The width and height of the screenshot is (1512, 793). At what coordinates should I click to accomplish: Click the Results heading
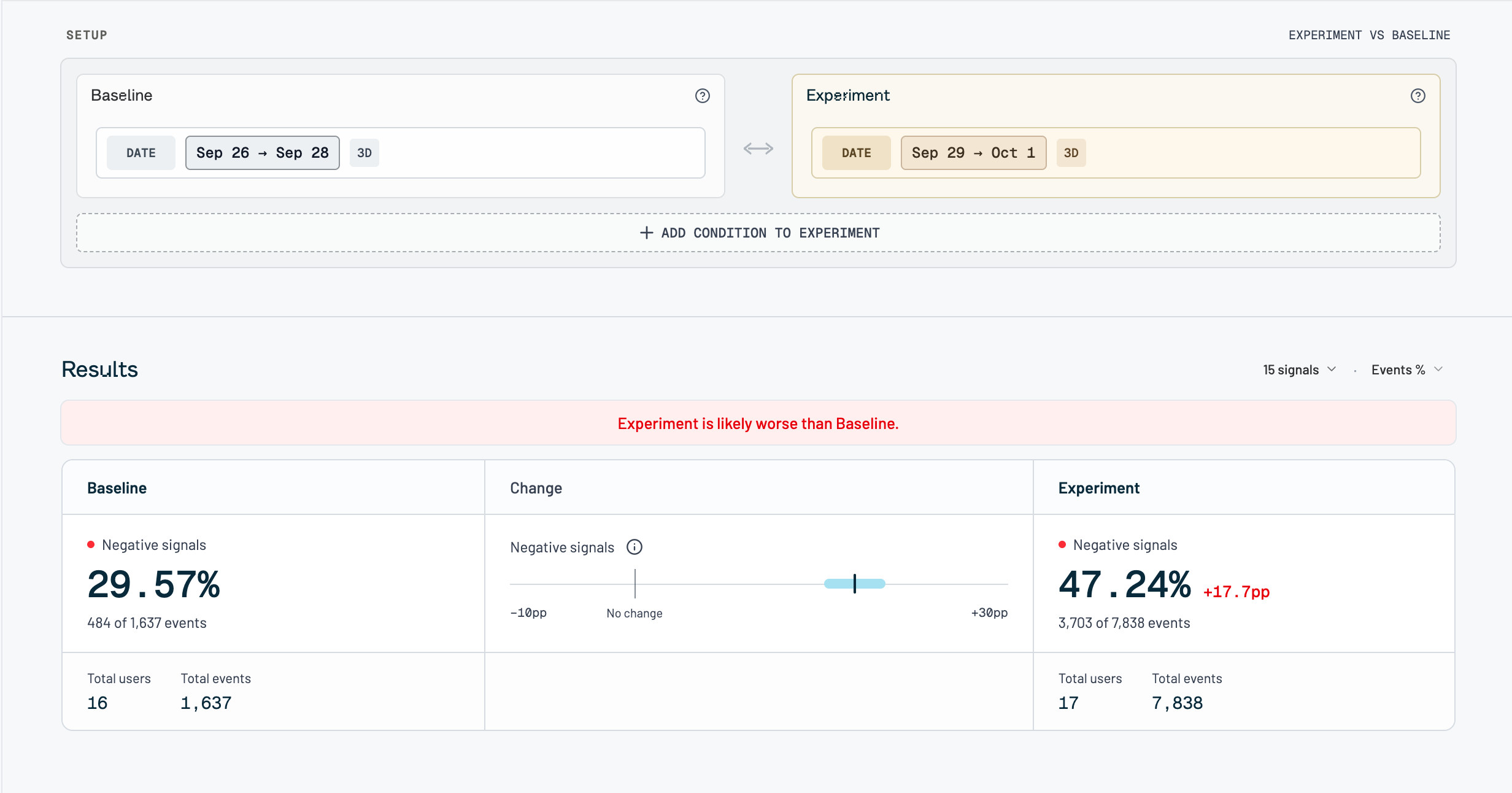100,369
